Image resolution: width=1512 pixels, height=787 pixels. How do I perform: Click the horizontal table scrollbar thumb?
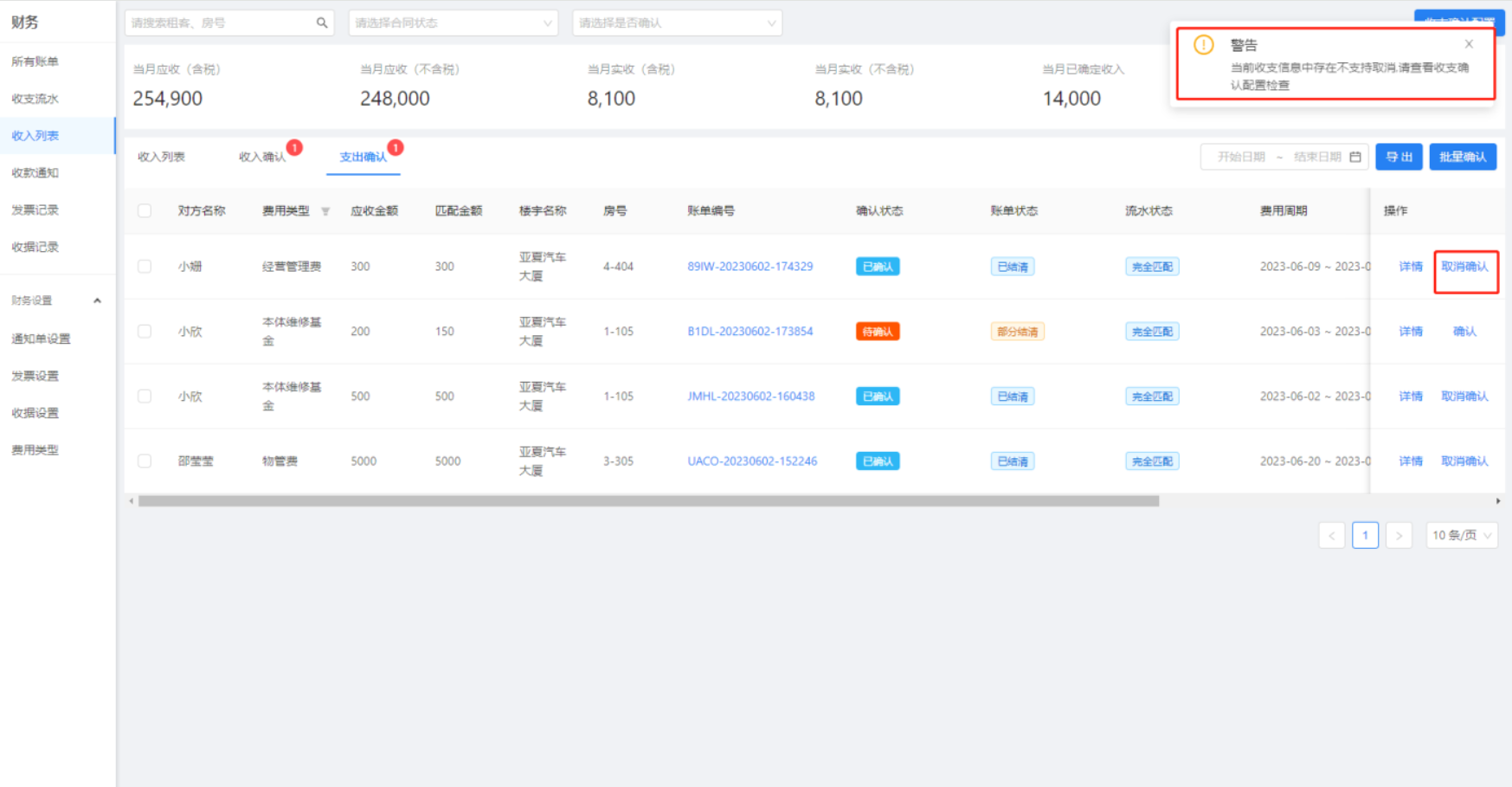tap(648, 500)
